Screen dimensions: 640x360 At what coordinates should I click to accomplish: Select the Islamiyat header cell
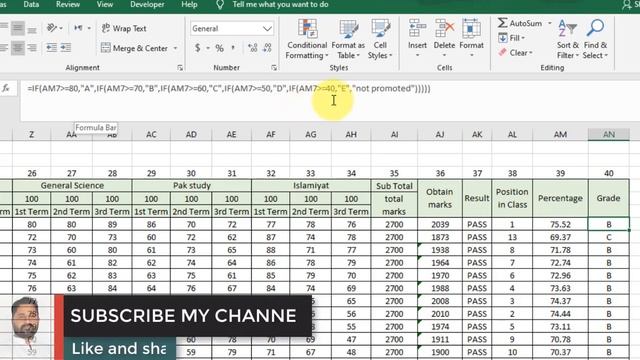point(311,185)
